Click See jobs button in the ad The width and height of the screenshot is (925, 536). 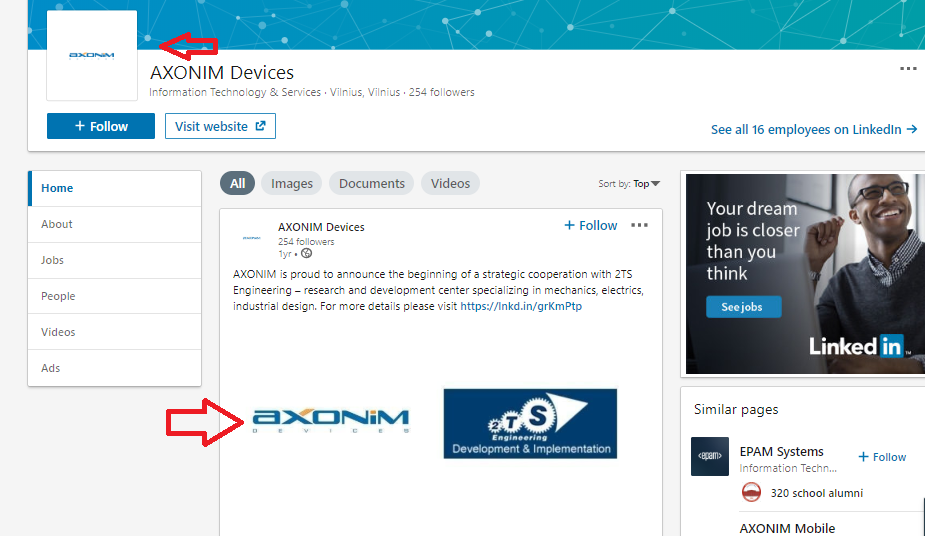(742, 307)
